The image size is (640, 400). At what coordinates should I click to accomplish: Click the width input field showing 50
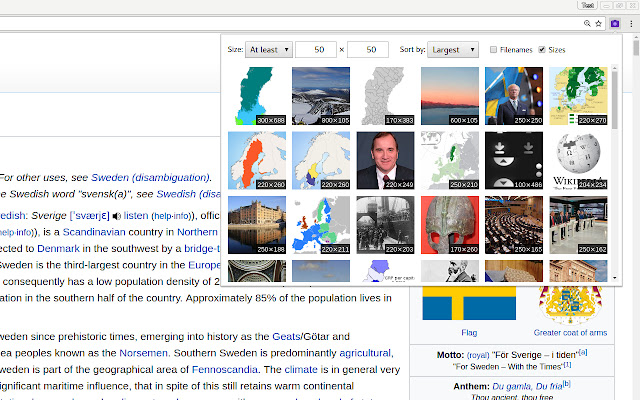(316, 49)
